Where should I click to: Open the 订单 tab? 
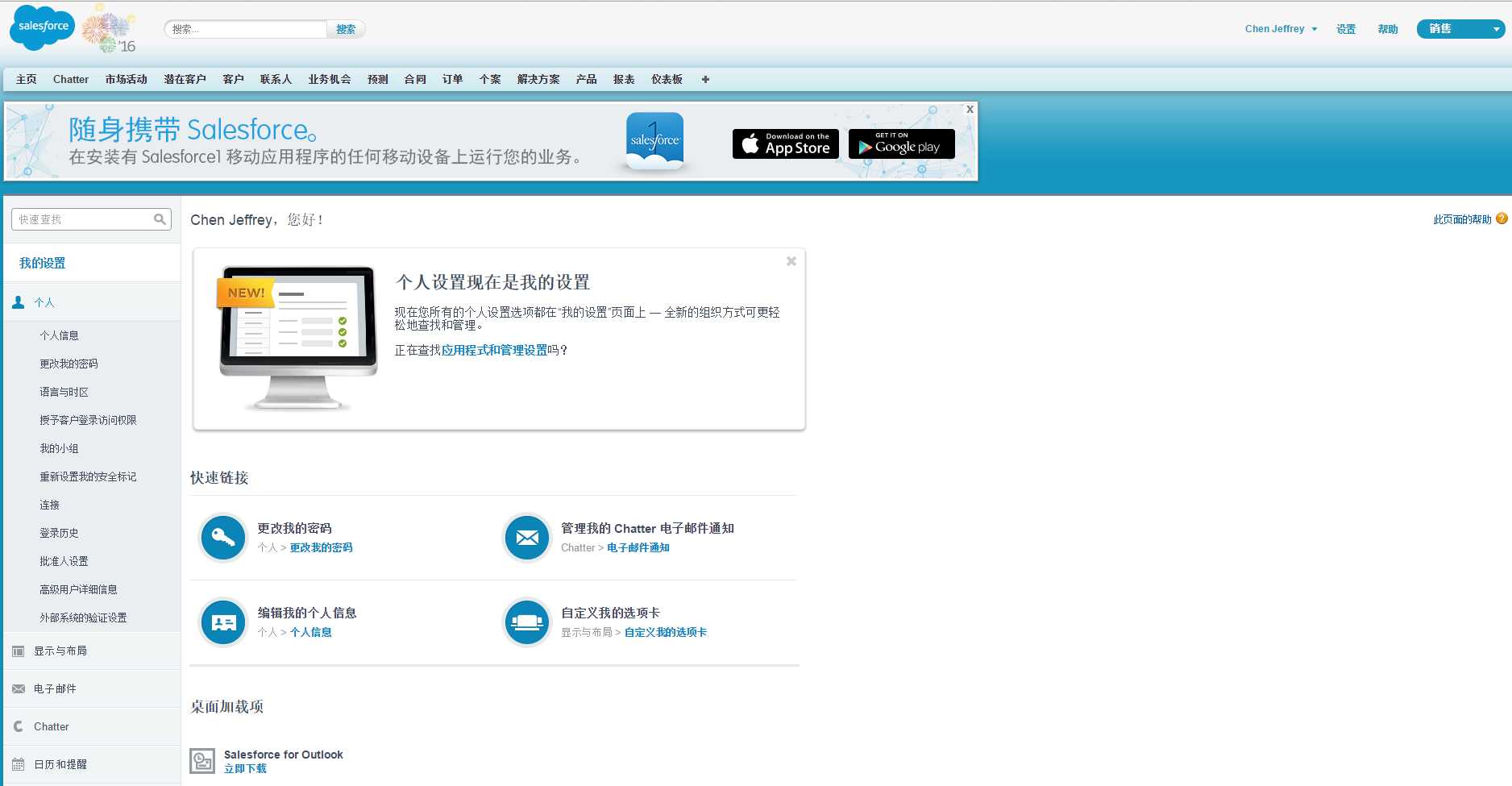click(452, 79)
